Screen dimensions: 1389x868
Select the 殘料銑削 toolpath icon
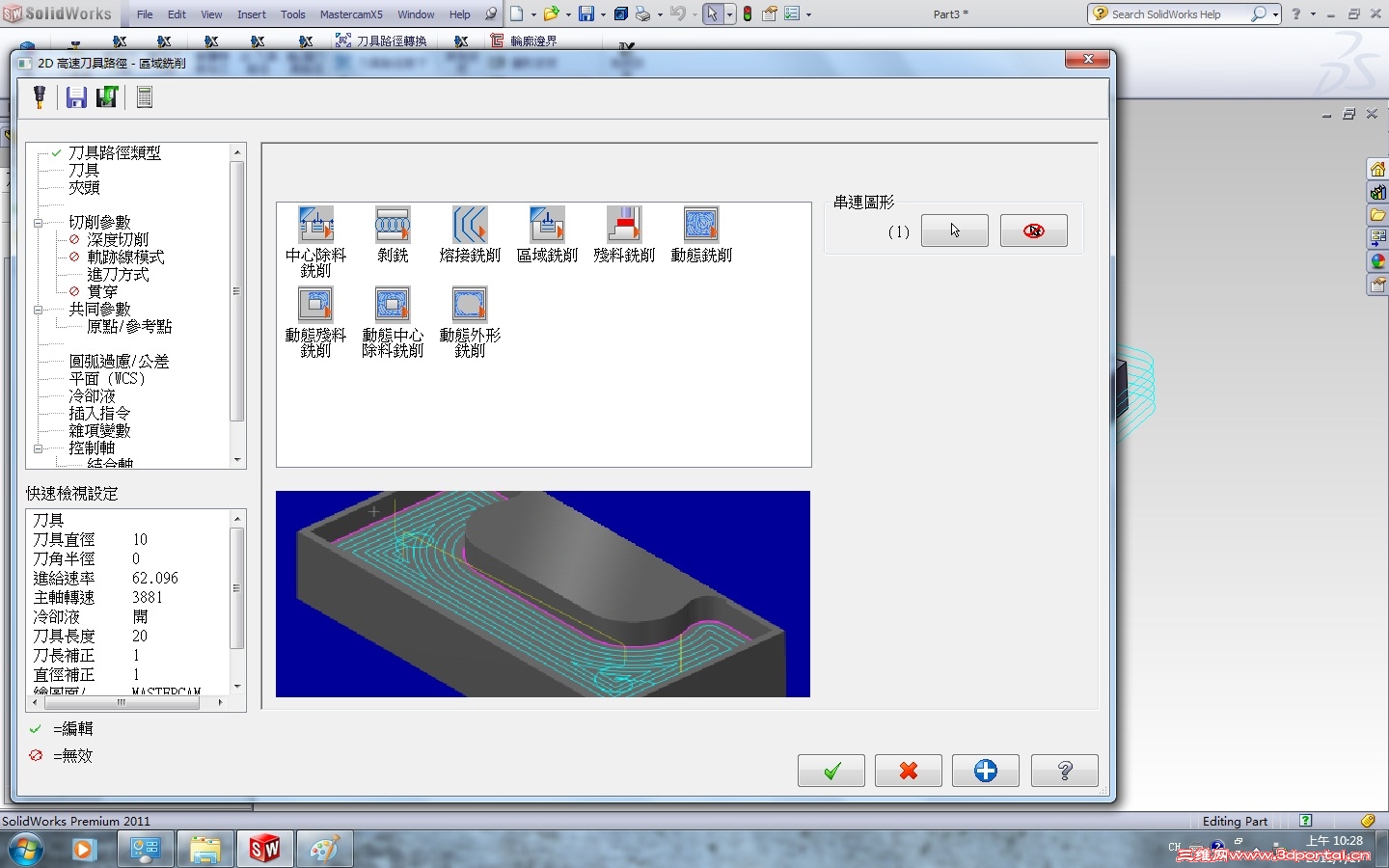[624, 225]
